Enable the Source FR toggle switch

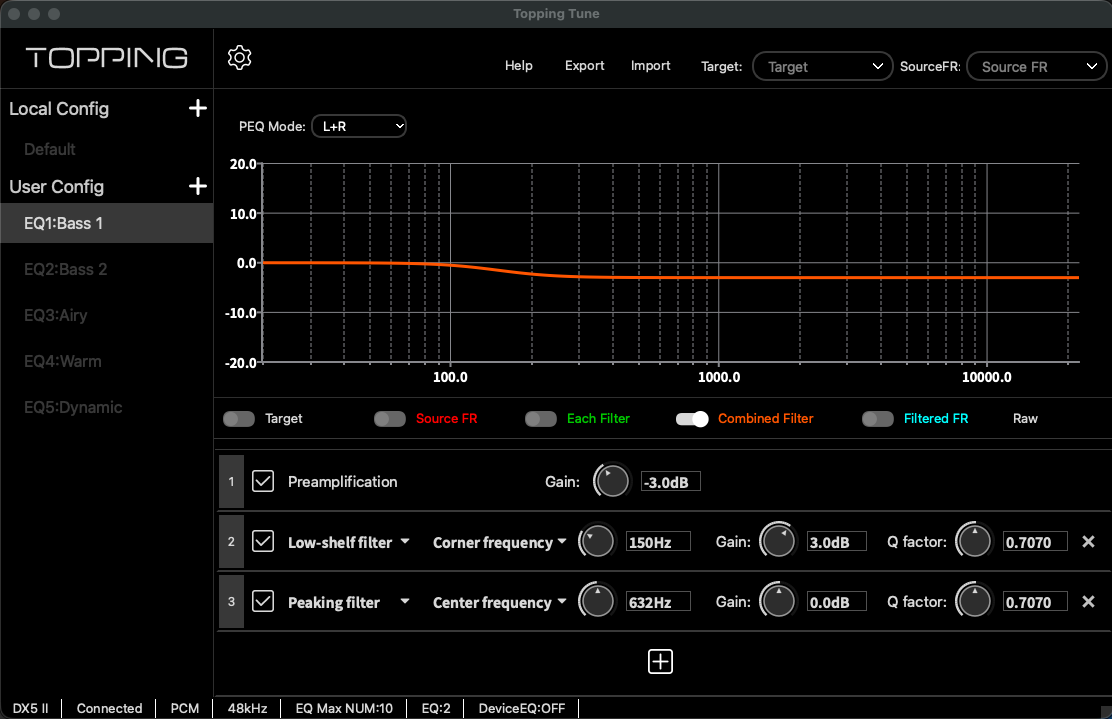390,419
